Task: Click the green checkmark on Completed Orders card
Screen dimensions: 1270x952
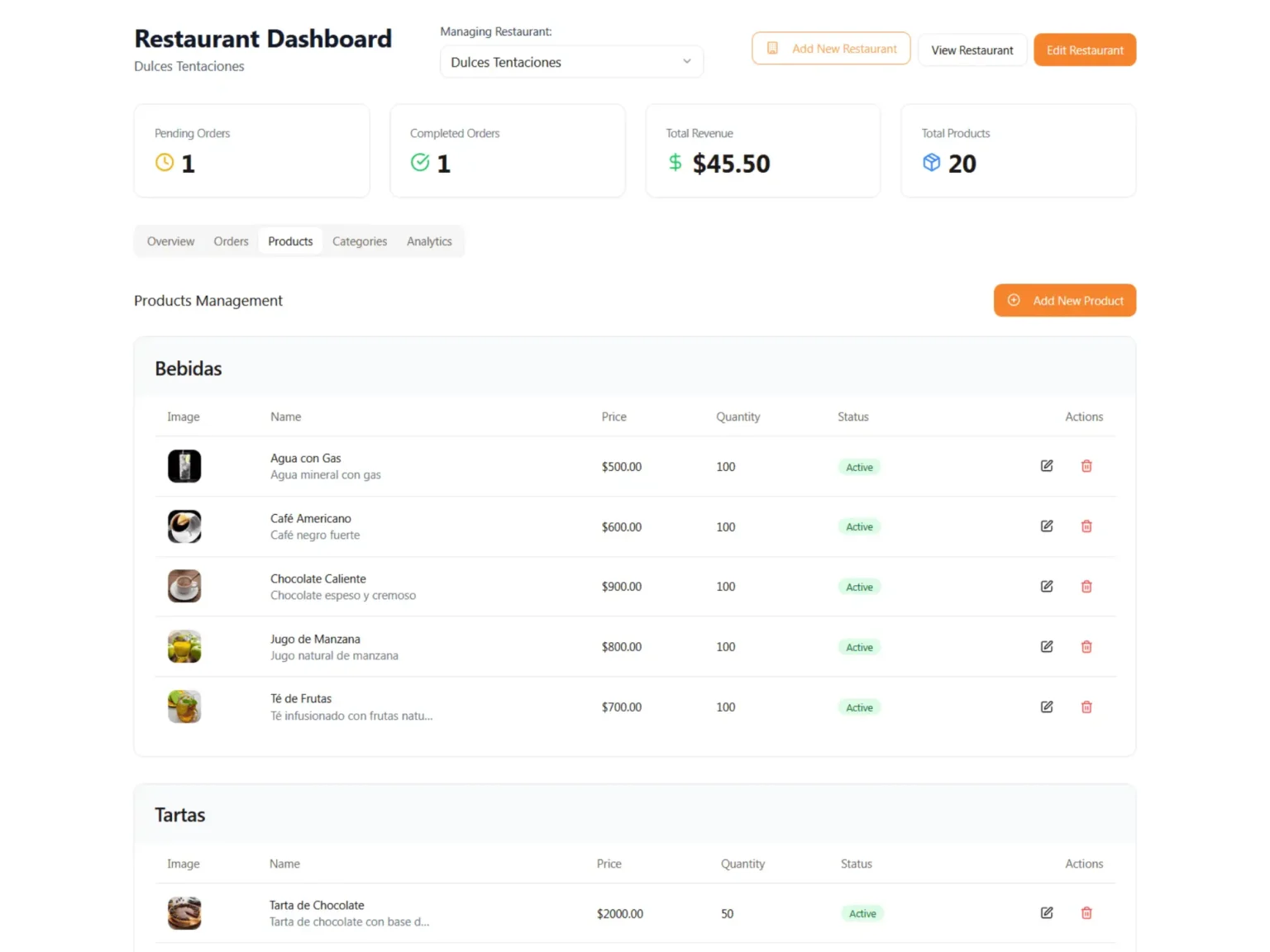Action: [419, 162]
